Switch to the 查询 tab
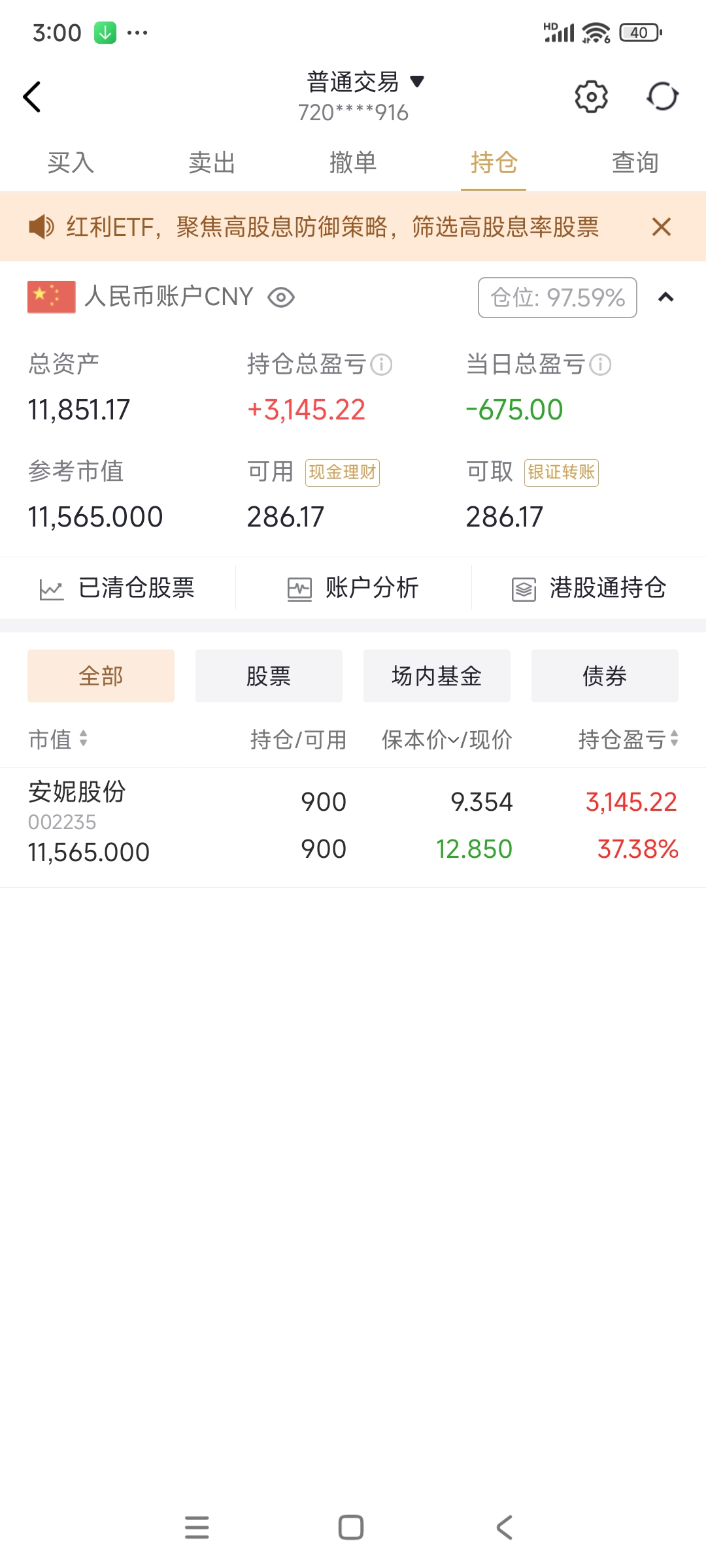 (x=635, y=163)
